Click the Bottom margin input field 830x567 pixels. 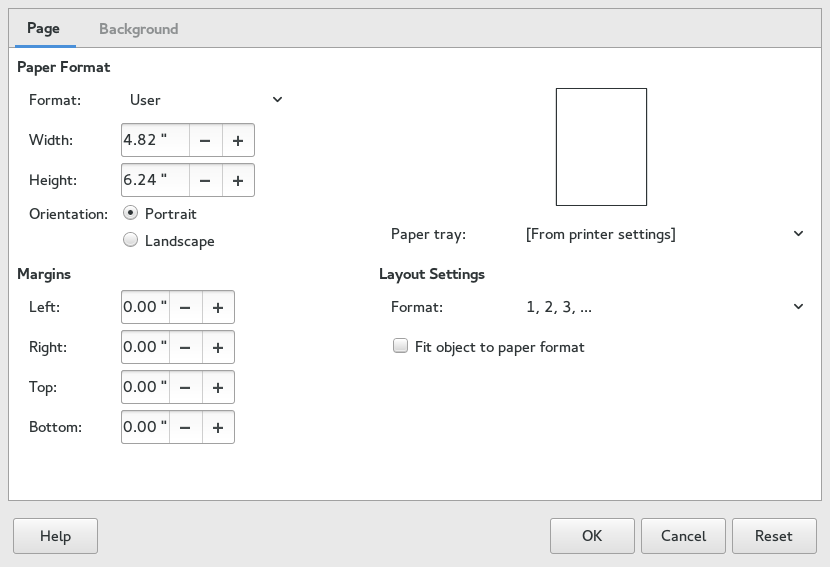(146, 427)
